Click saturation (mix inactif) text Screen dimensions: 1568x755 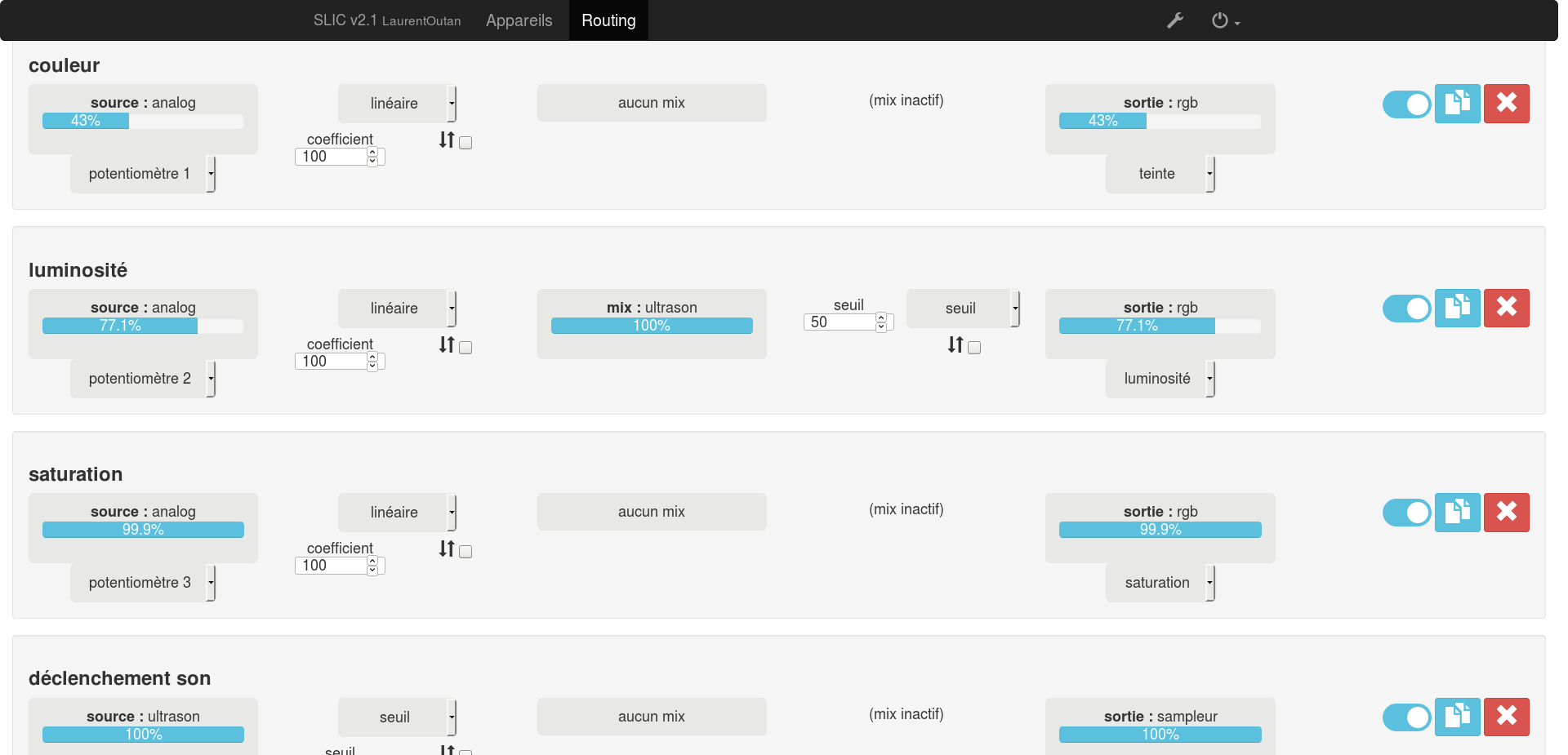click(906, 509)
